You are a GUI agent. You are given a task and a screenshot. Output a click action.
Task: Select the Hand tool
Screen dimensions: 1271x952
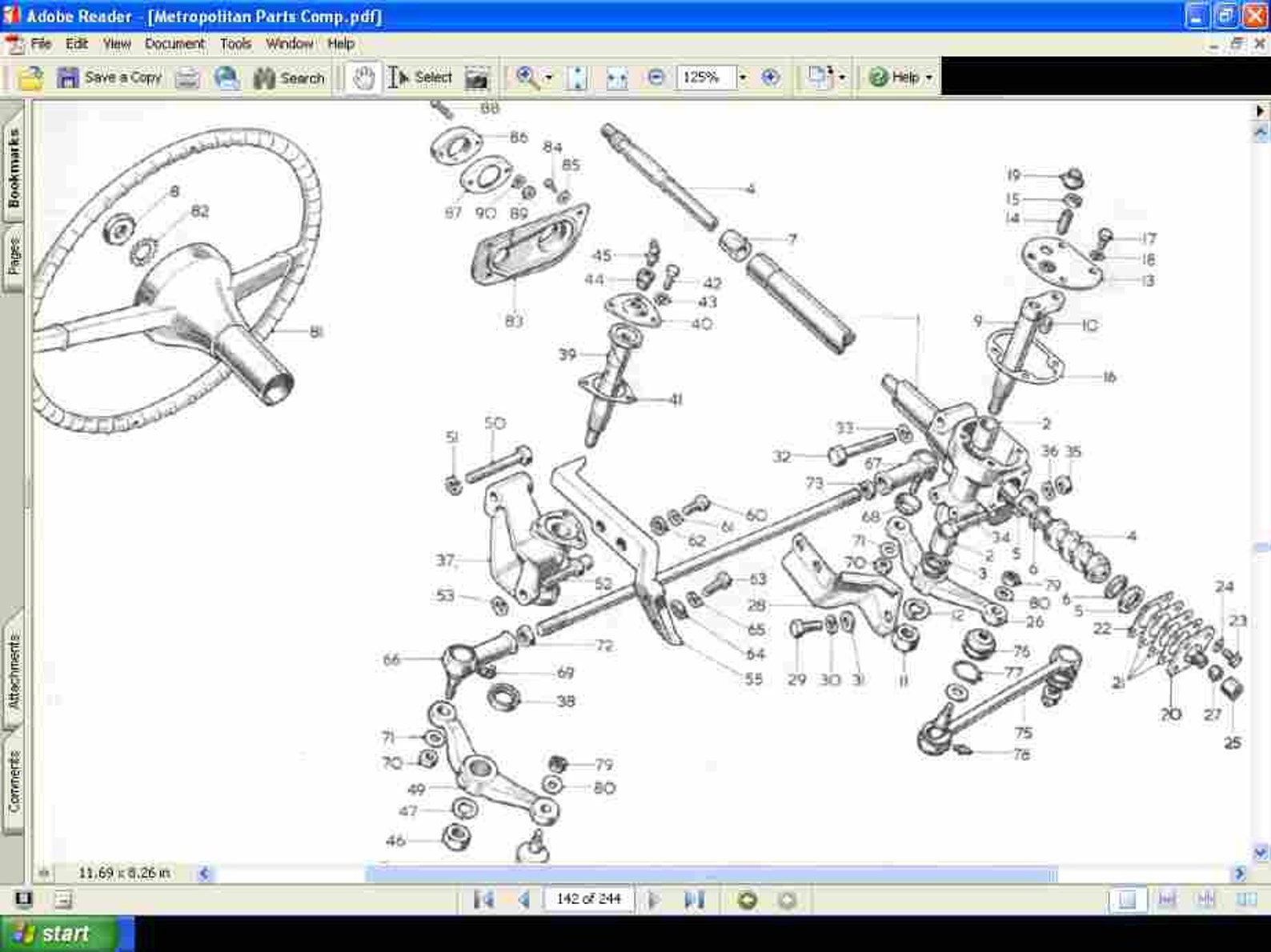pos(363,78)
